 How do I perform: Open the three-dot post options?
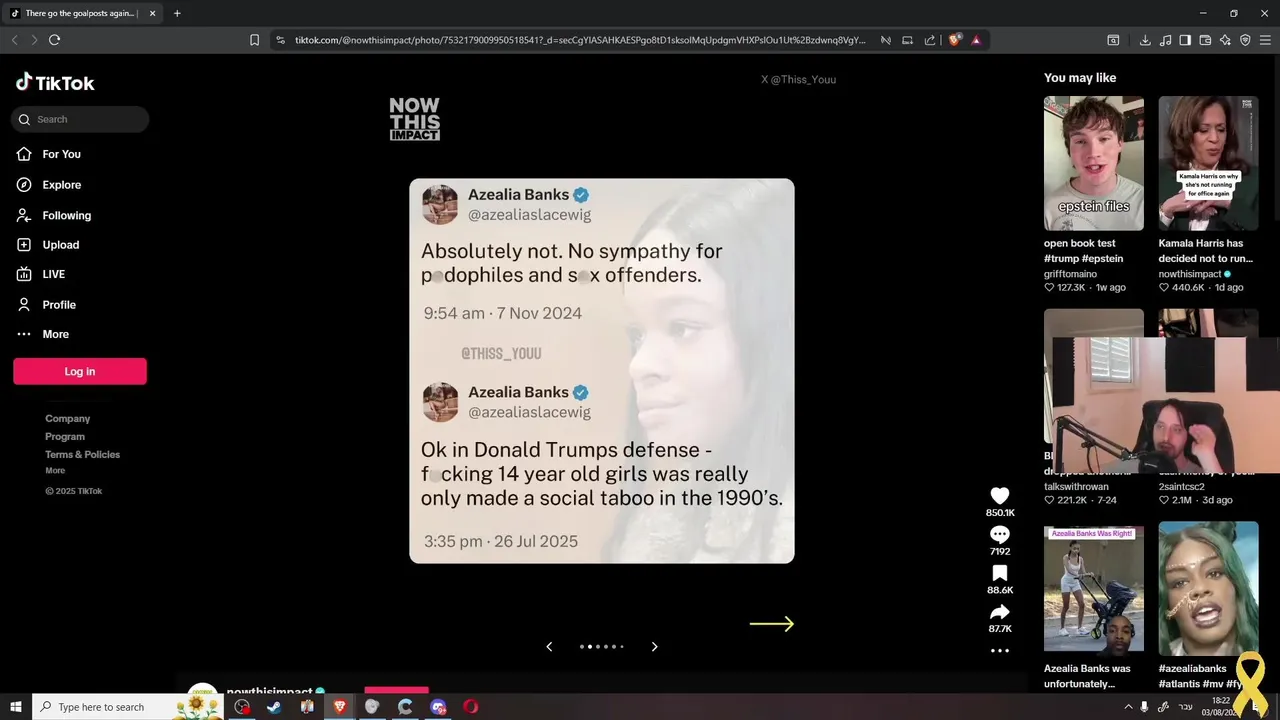coord(1000,651)
